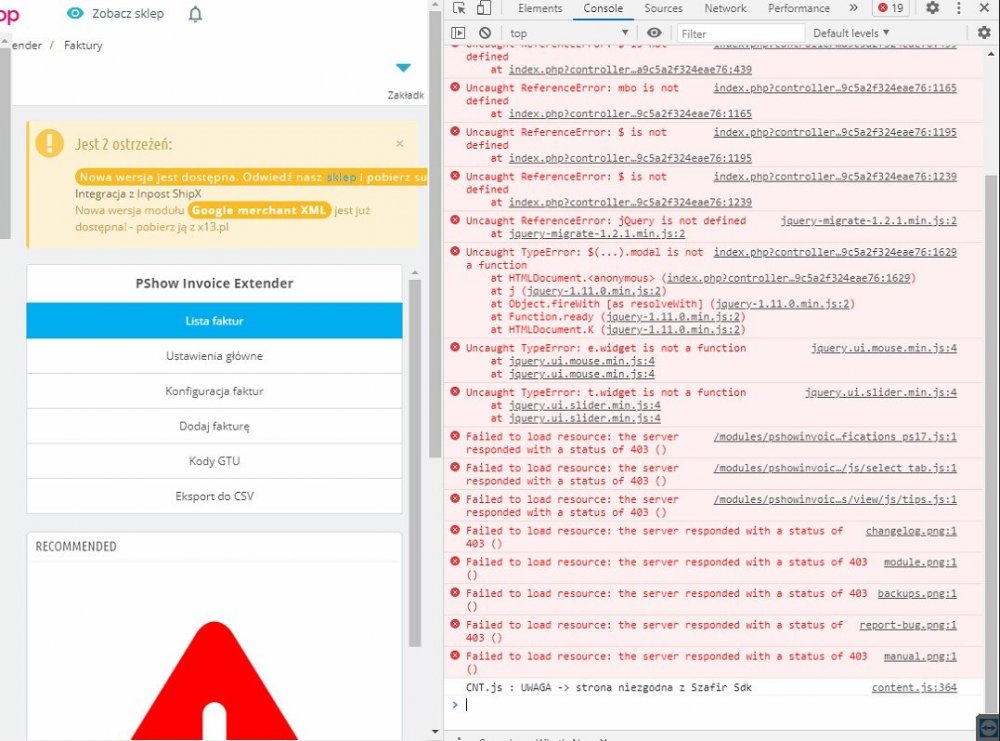
Task: Click the yellow warning exclamation icon
Action: tap(49, 143)
